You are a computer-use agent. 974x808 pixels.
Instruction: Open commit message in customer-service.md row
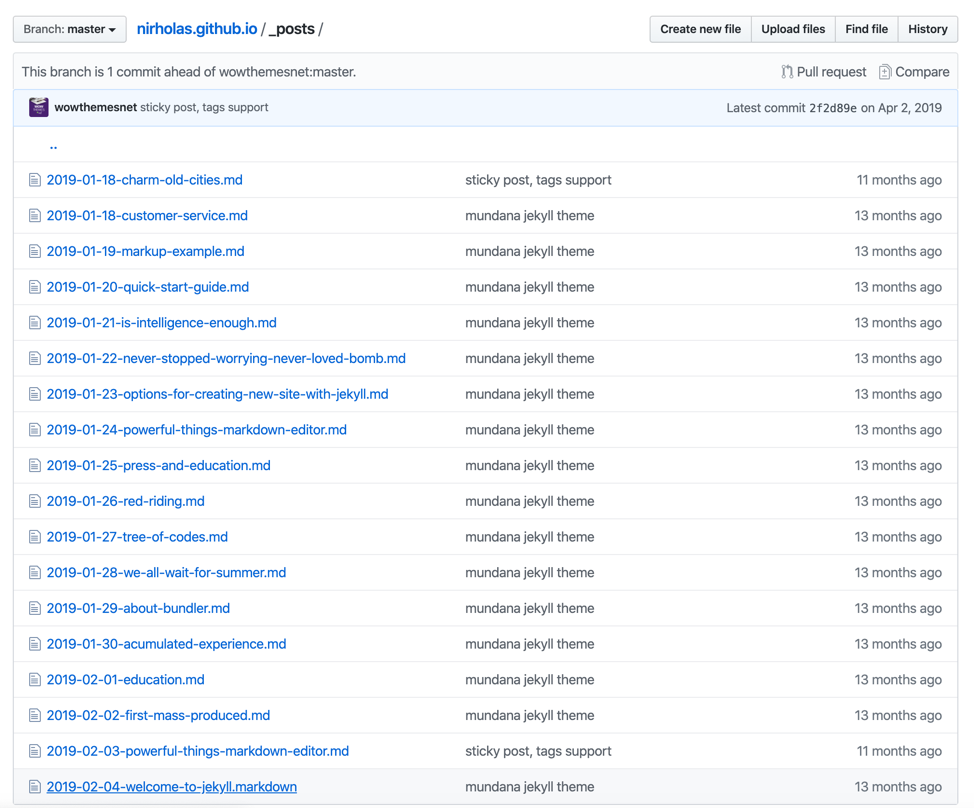click(x=529, y=216)
